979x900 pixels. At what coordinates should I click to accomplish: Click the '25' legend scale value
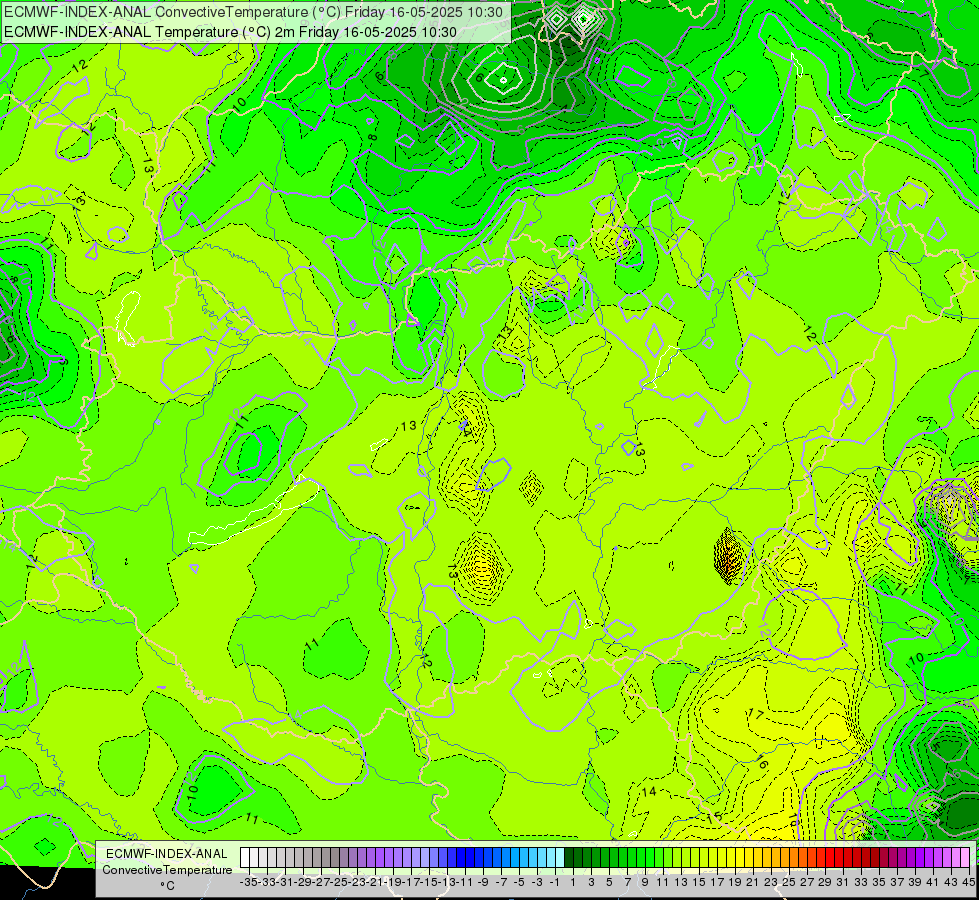click(x=789, y=882)
